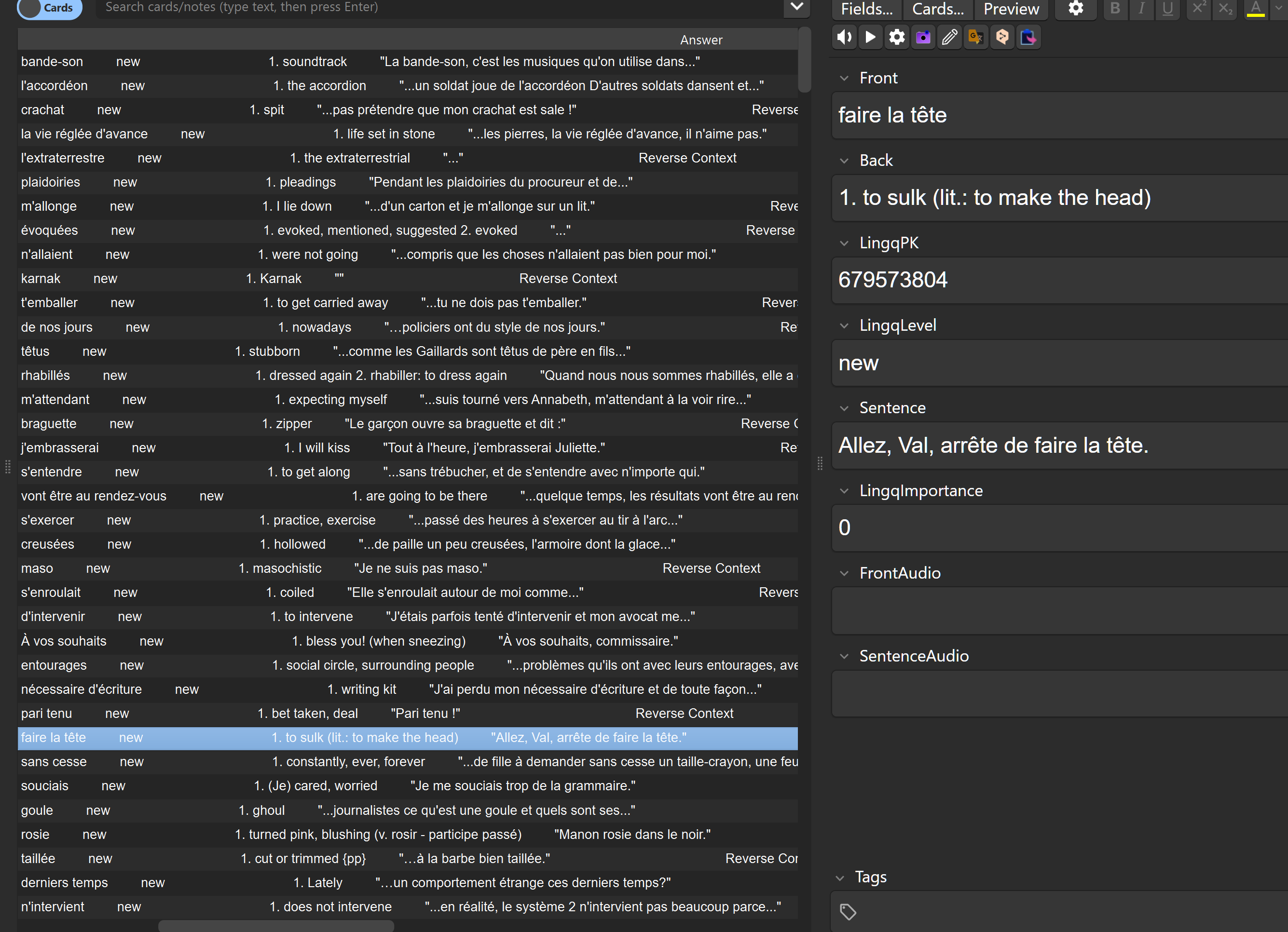Click the speaker audio icon
This screenshot has width=1288, height=932.
(845, 38)
